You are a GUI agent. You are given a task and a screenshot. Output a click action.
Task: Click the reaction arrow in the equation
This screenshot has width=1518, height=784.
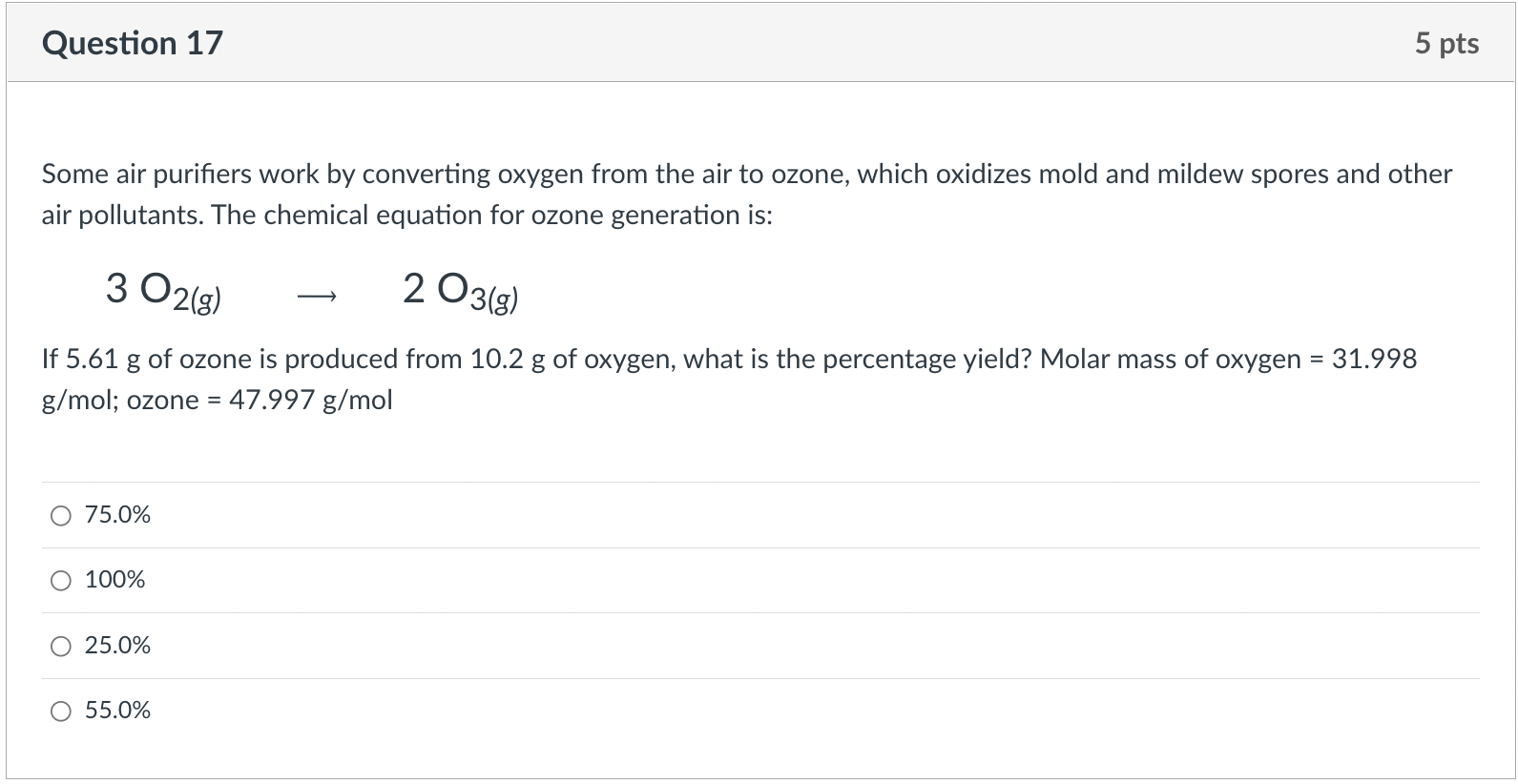[316, 298]
